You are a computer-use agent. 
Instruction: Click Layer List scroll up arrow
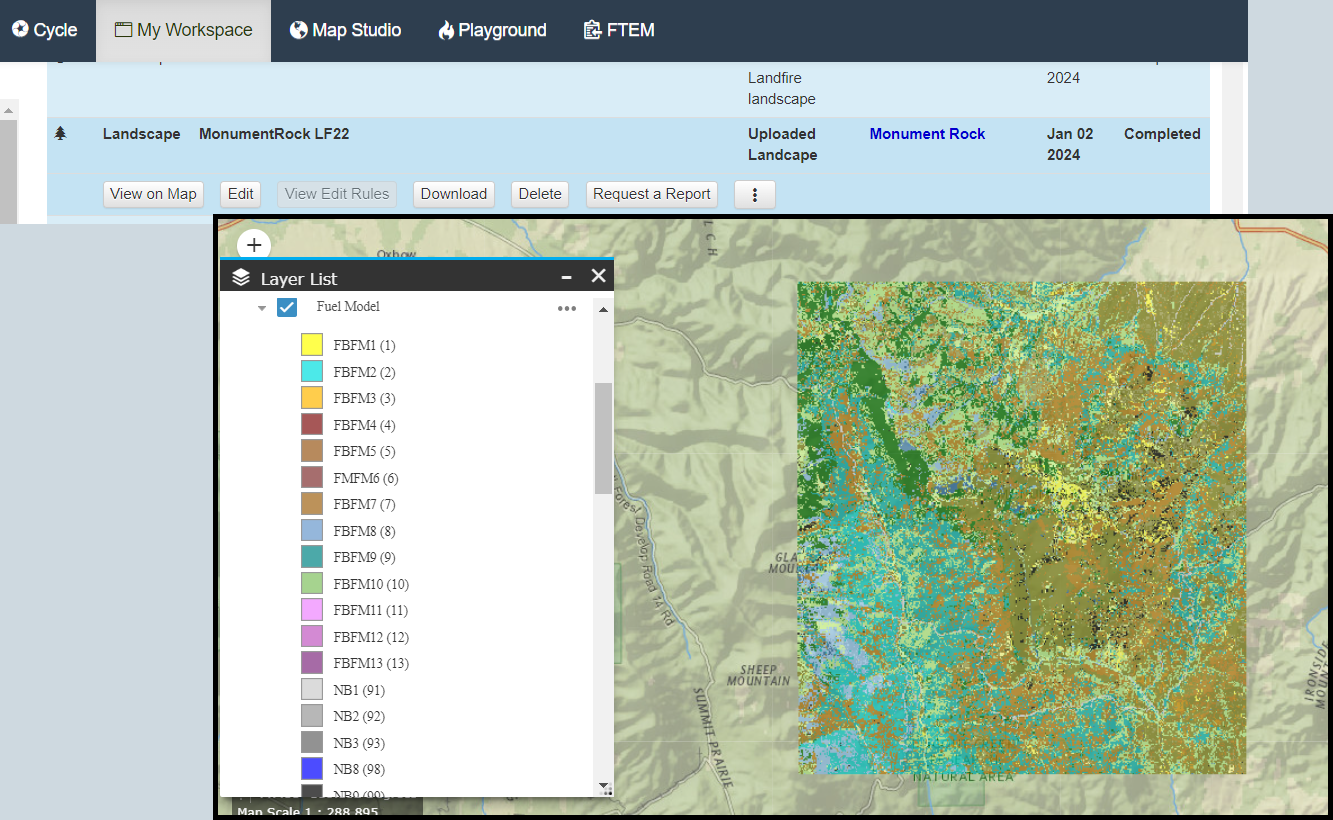coord(603,309)
